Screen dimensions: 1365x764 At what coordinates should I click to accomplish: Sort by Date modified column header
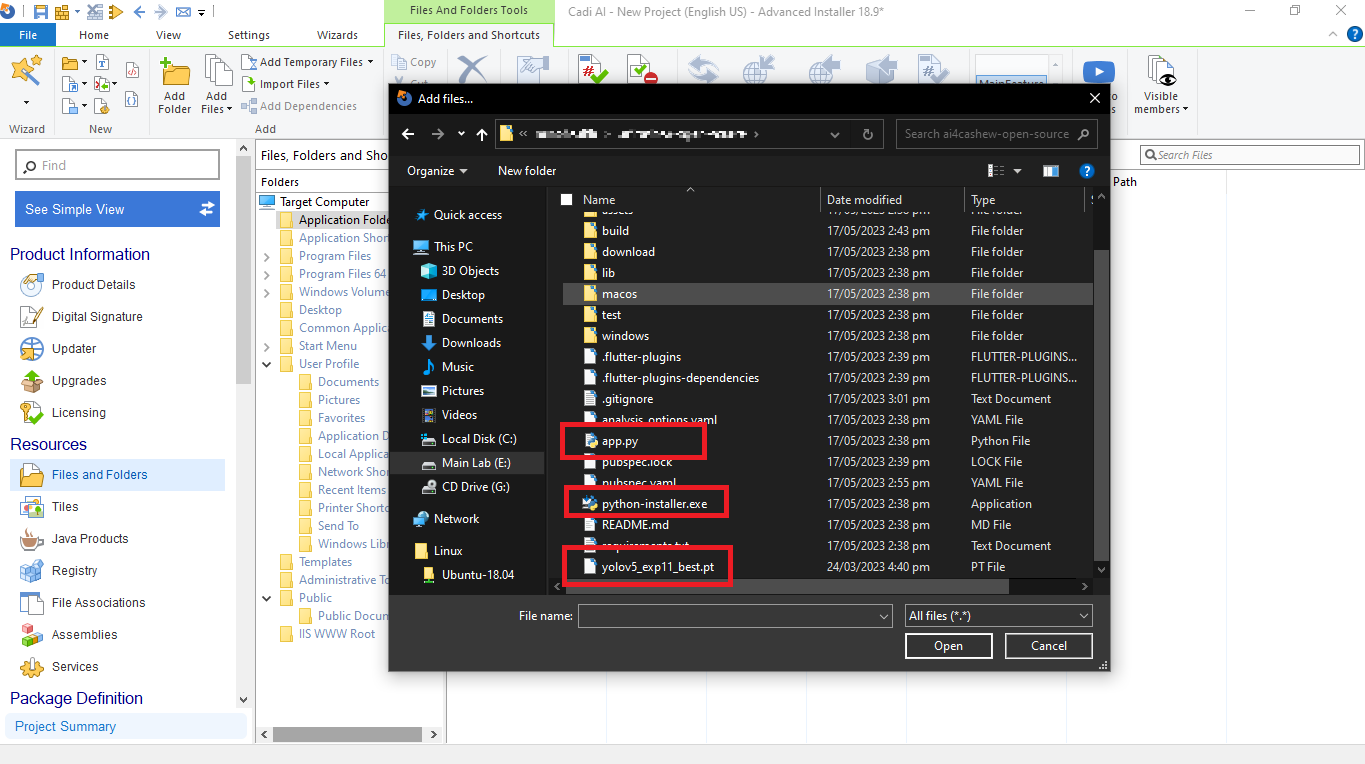(x=864, y=200)
